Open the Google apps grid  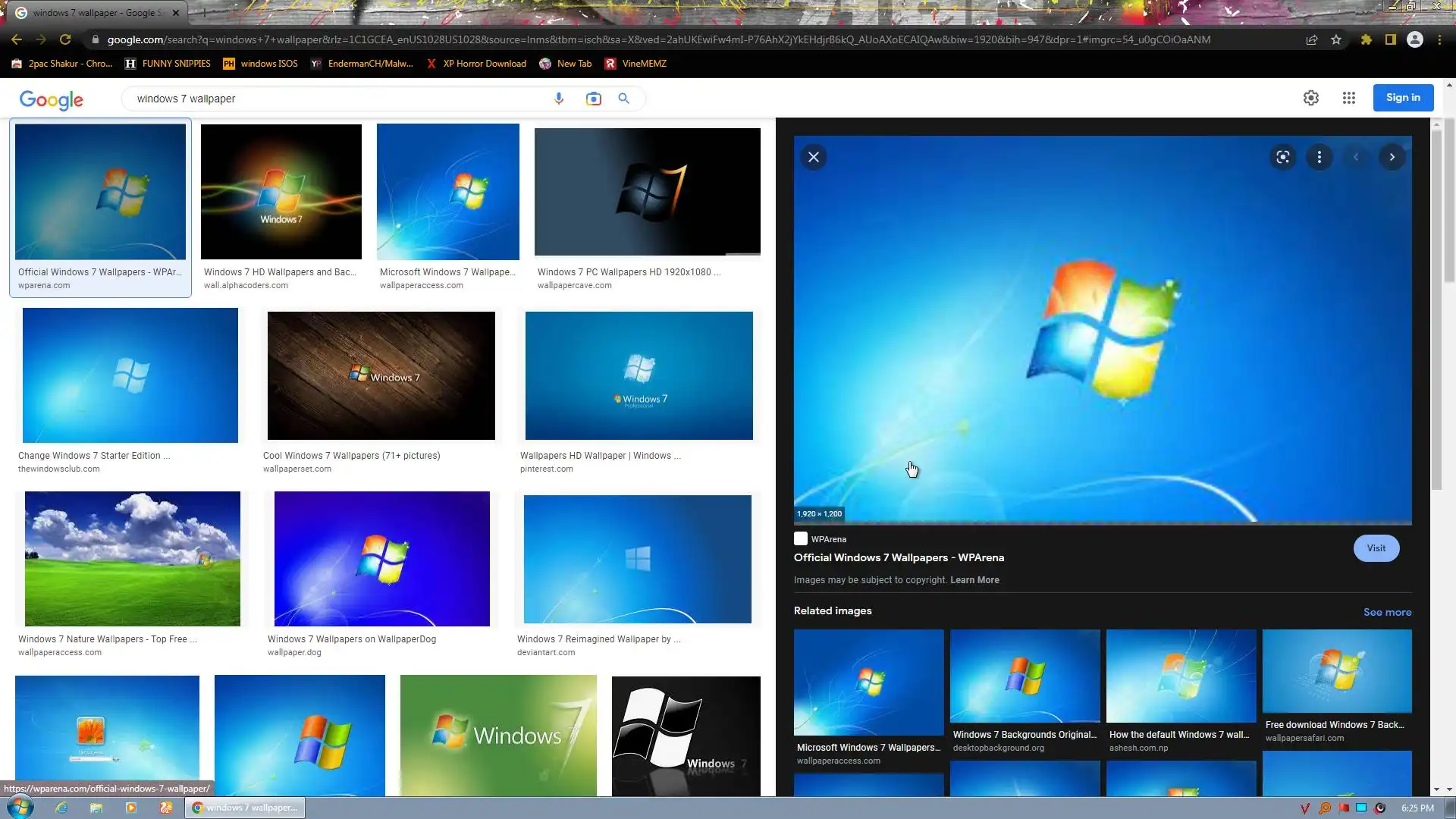pos(1348,98)
